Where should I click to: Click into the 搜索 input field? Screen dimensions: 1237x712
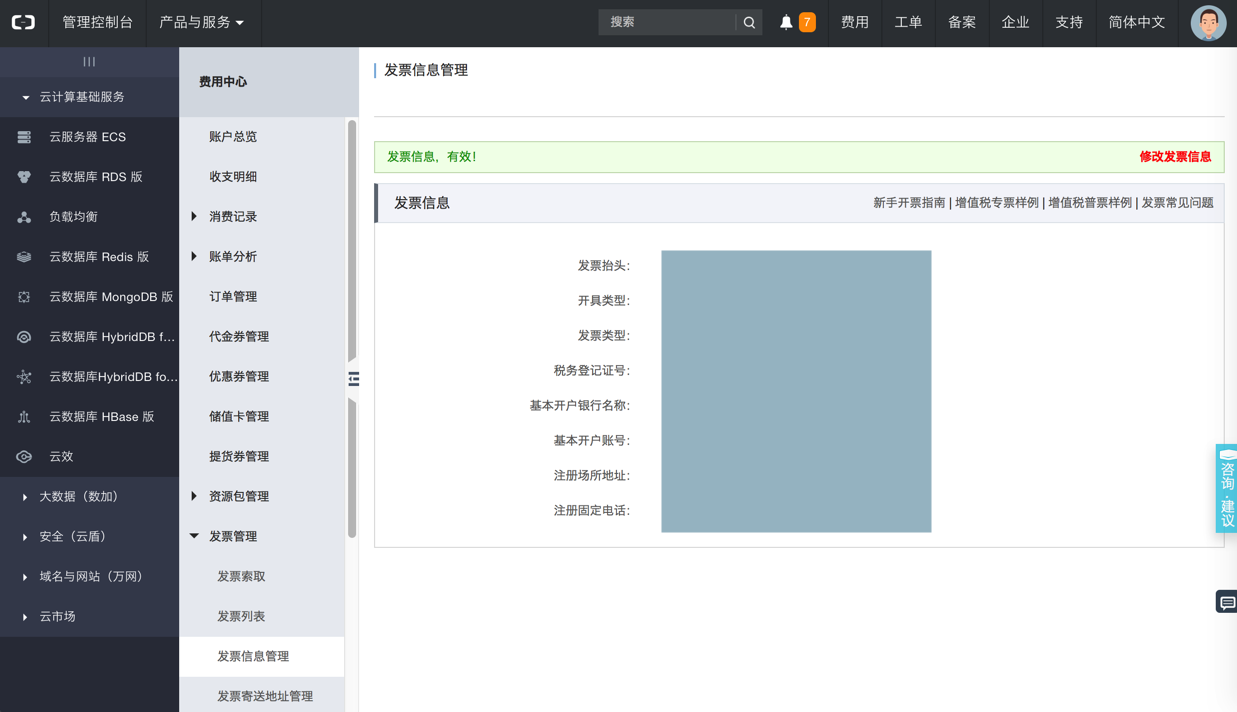[667, 22]
